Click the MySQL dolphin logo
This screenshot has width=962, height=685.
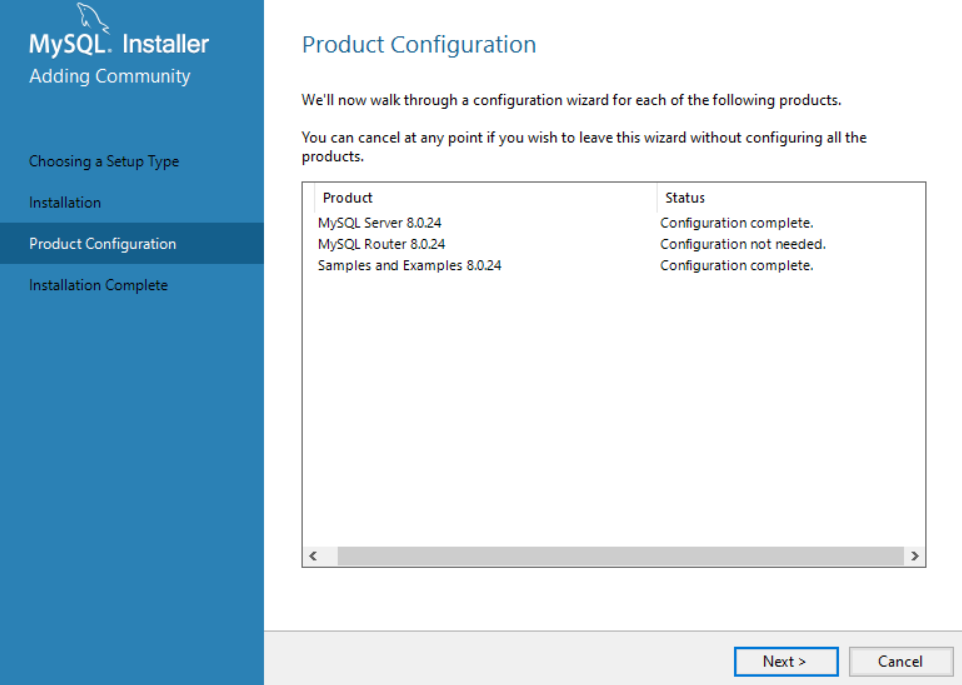(x=92, y=17)
